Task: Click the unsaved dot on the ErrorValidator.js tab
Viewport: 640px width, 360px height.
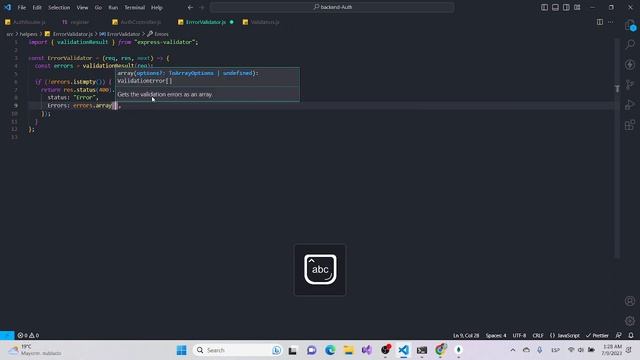Action: click(231, 22)
